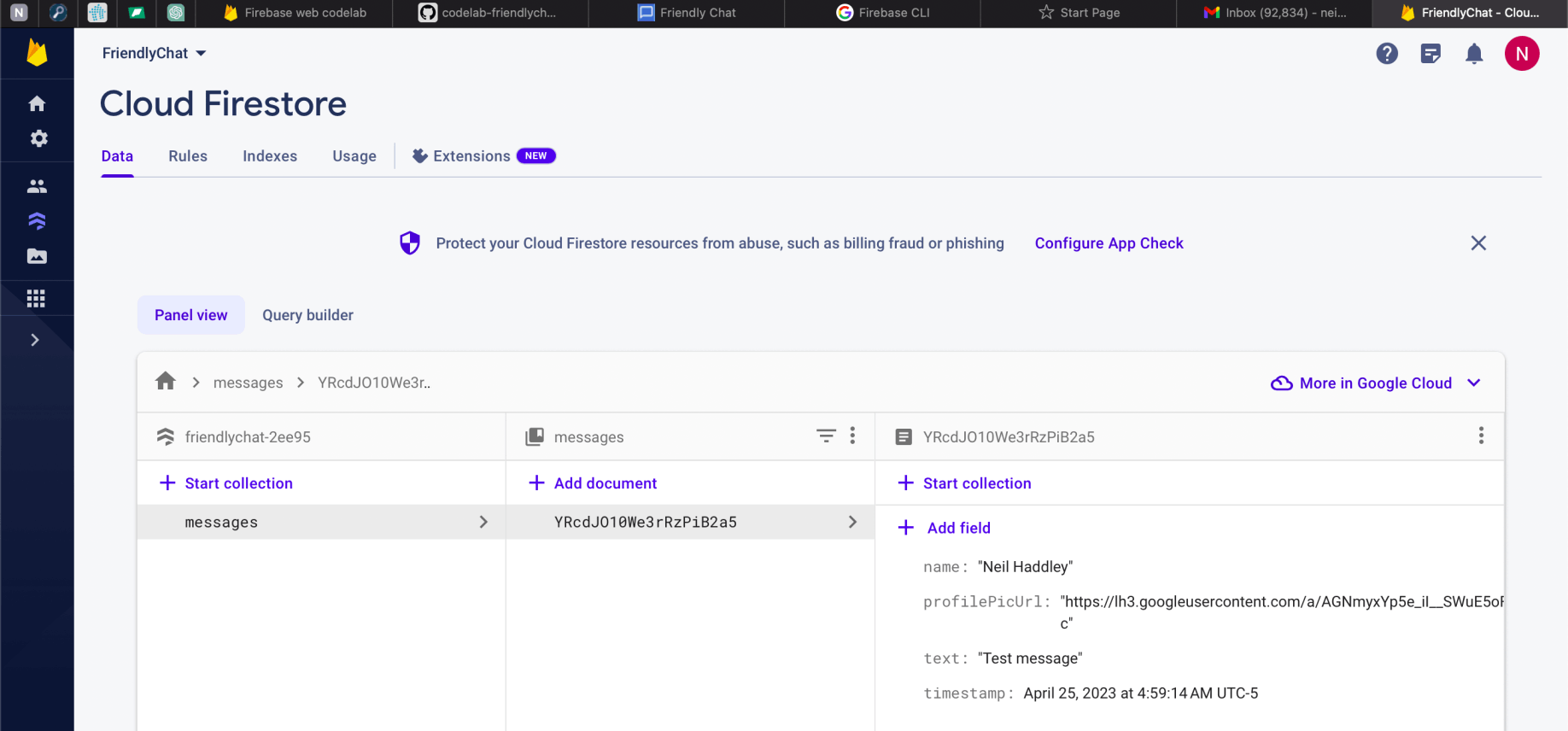Select the Panel view toggle
1568x731 pixels.
(191, 315)
